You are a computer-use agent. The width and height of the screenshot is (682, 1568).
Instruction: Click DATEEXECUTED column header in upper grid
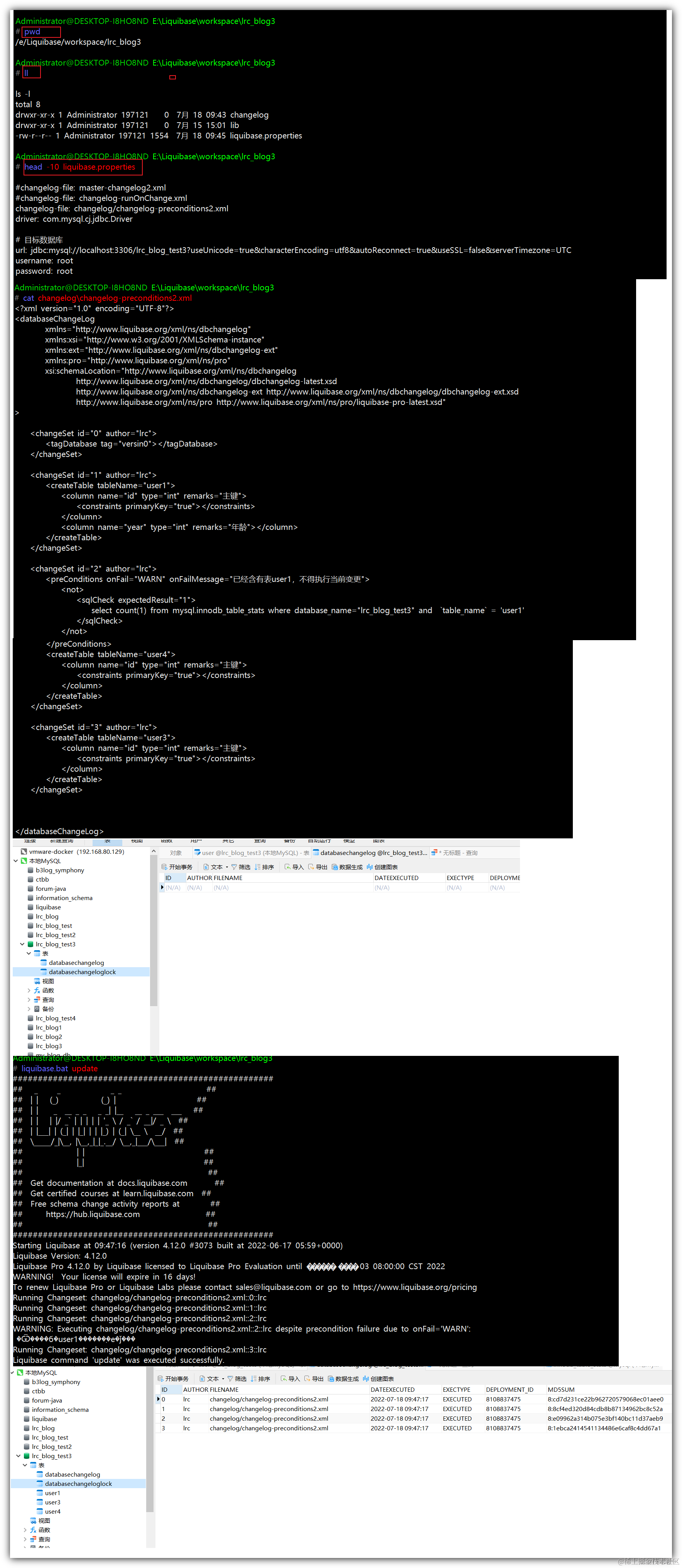pyautogui.click(x=409, y=878)
